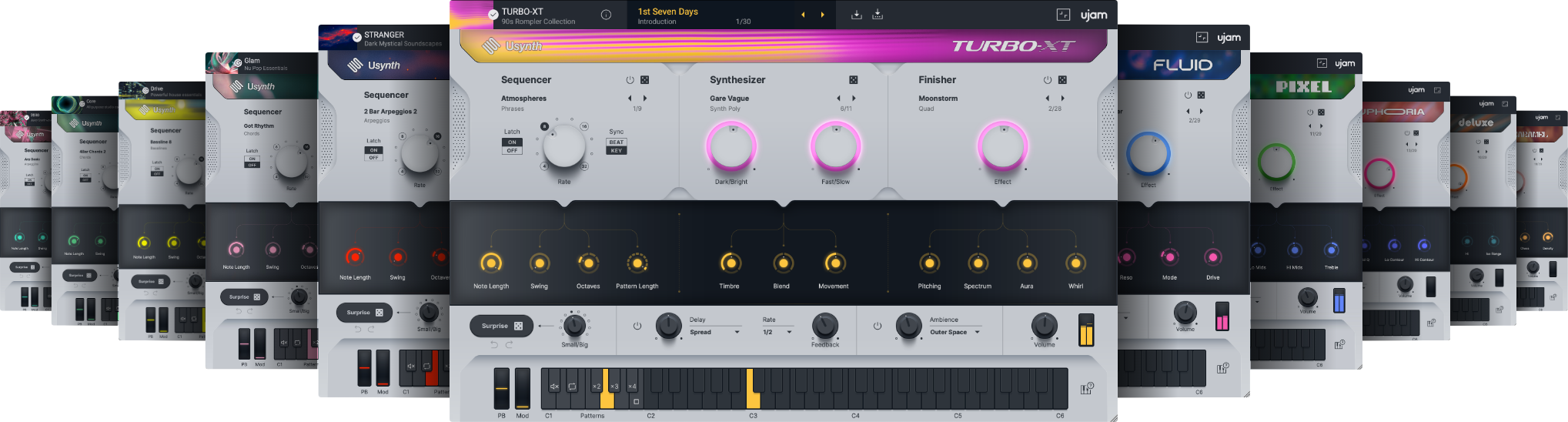Open the 1st Seven Days preset menu

tap(667, 12)
